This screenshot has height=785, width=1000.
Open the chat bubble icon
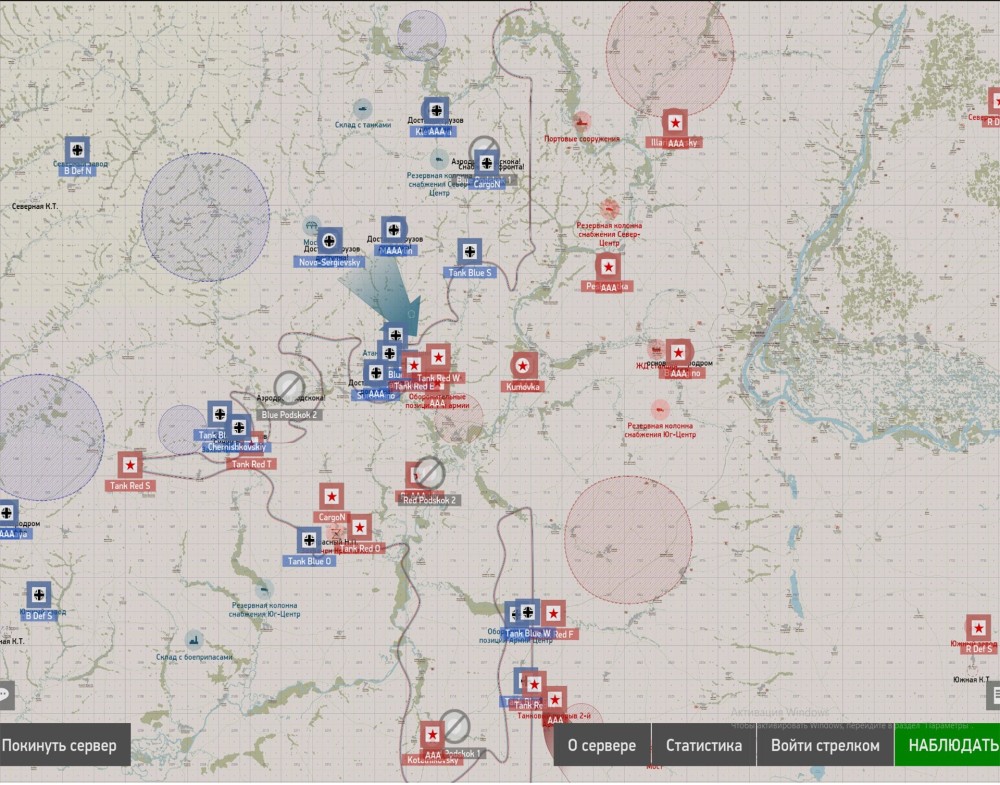tap(5, 695)
